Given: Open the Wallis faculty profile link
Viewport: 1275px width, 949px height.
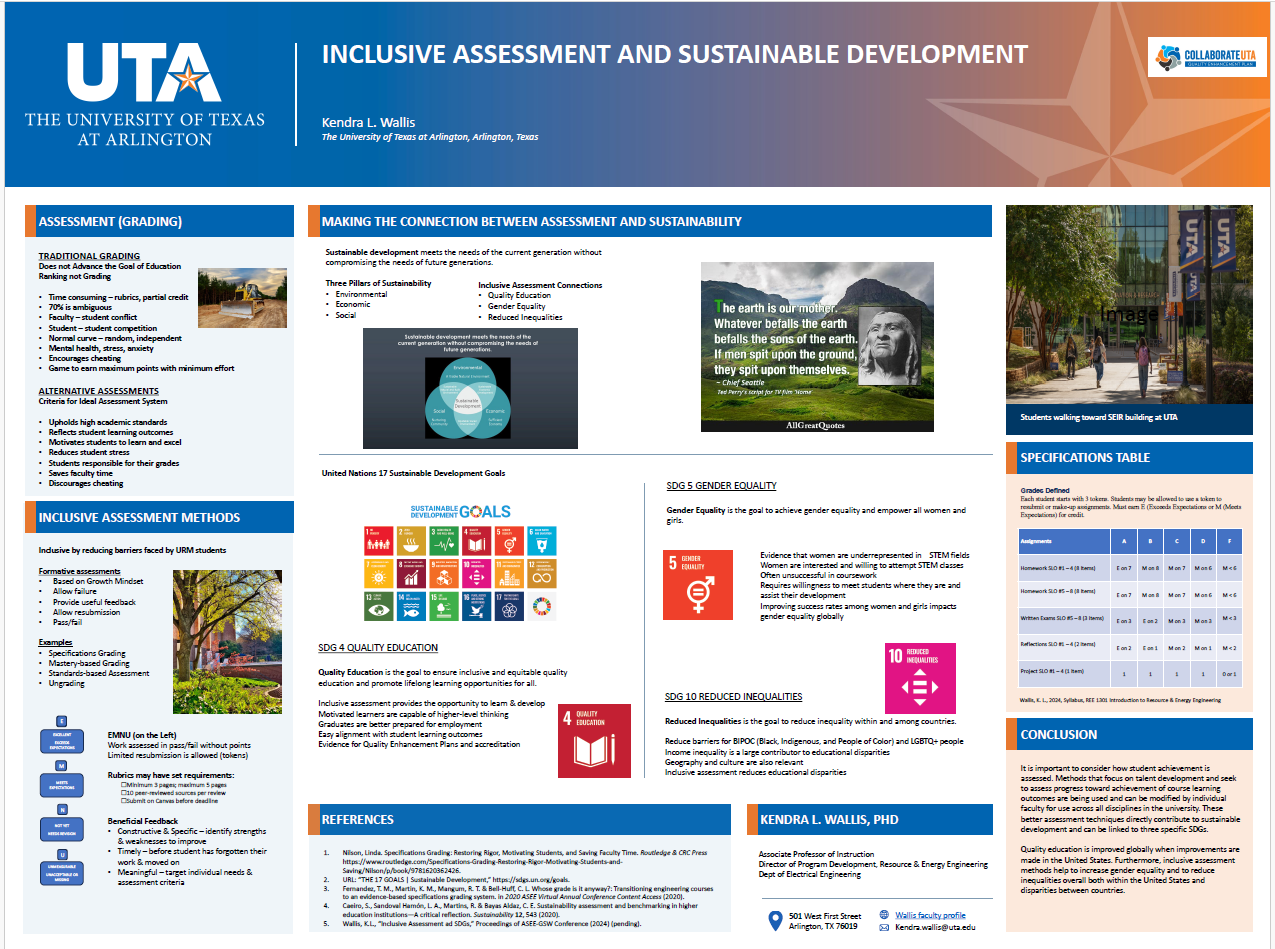Looking at the screenshot, I should tap(930, 915).
